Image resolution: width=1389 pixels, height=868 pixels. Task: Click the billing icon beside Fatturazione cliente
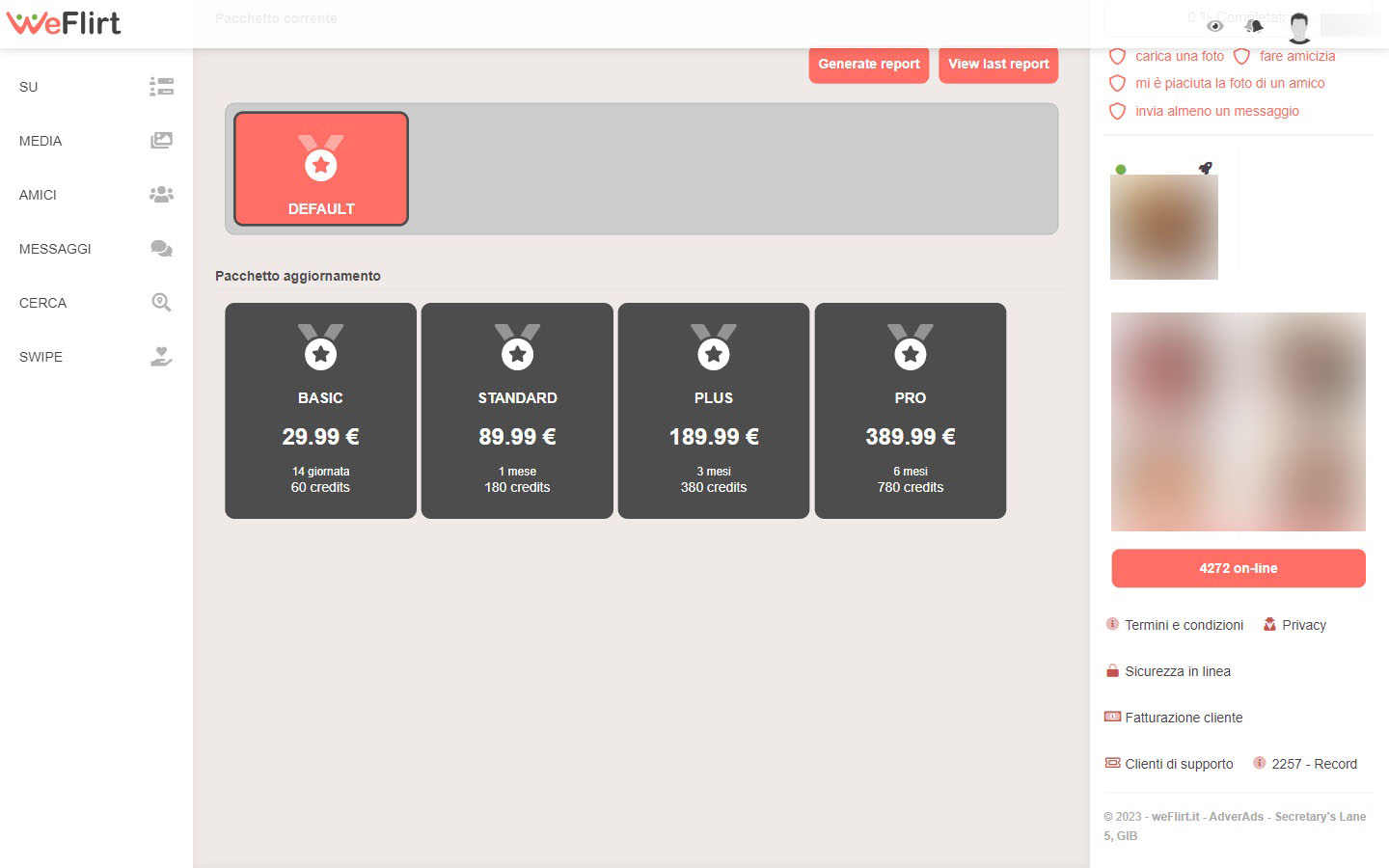point(1112,717)
